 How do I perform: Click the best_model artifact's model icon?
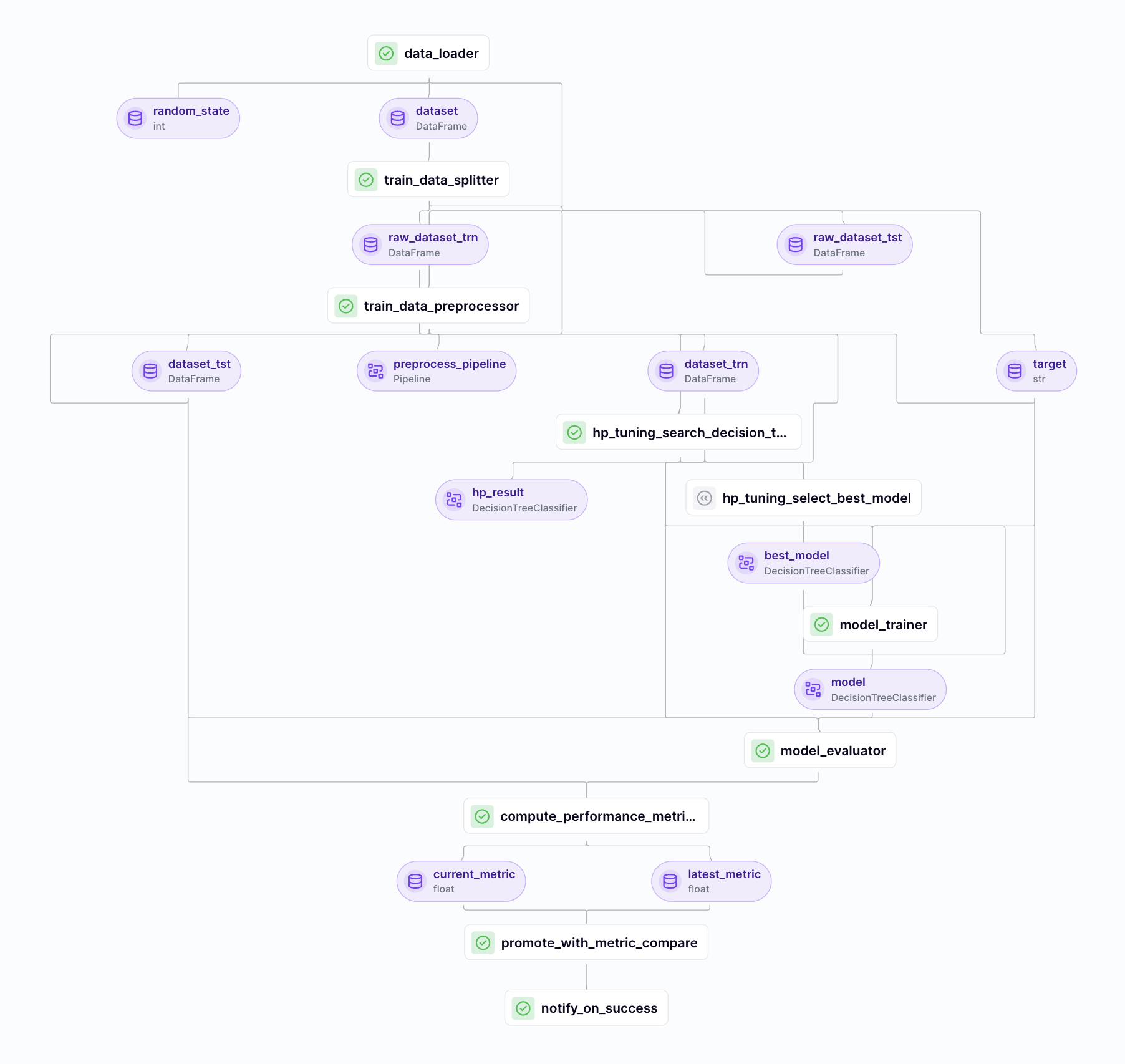746,563
